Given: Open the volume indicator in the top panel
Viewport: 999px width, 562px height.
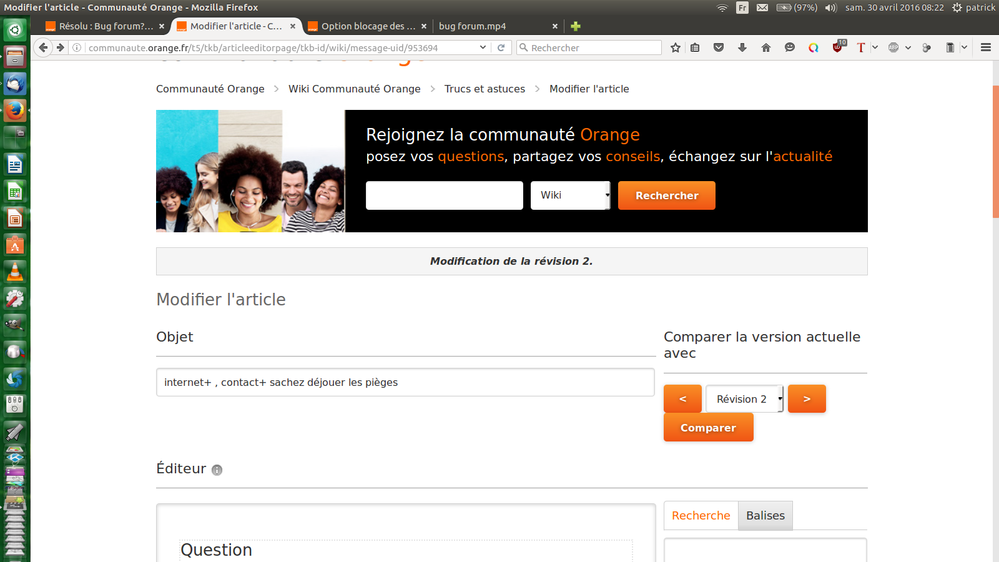Looking at the screenshot, I should click(x=830, y=8).
